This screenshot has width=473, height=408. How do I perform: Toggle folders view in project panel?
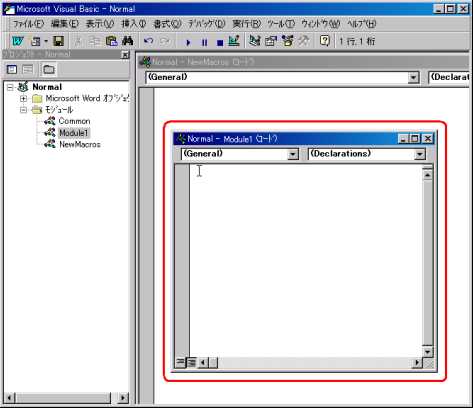point(49,69)
